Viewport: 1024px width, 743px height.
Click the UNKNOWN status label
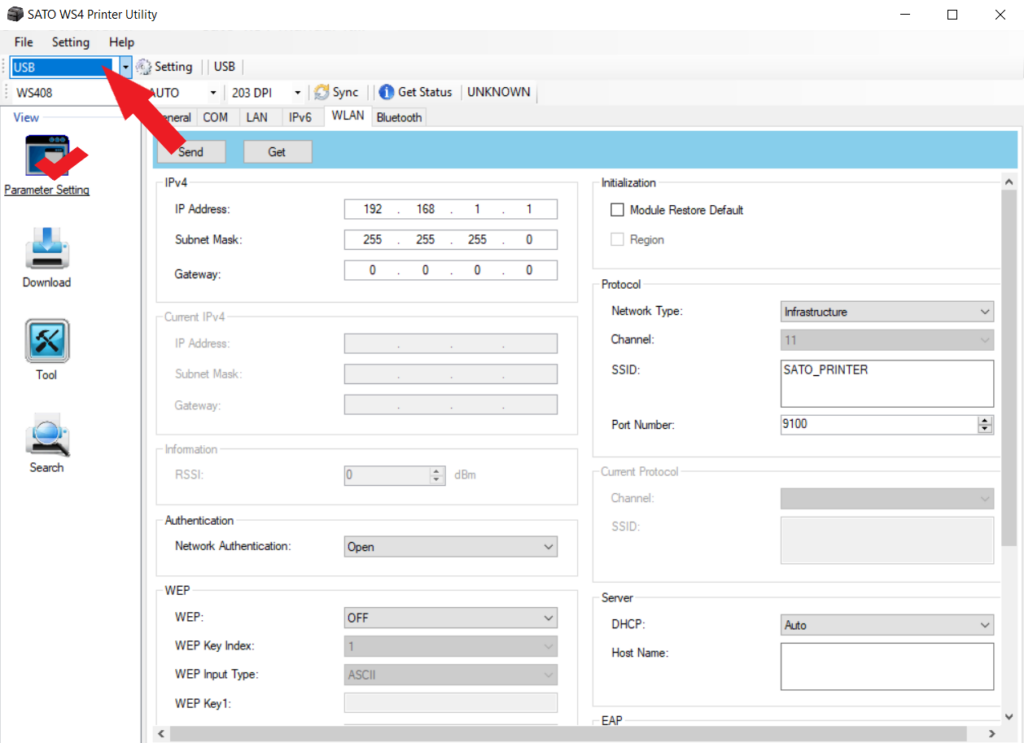[499, 92]
